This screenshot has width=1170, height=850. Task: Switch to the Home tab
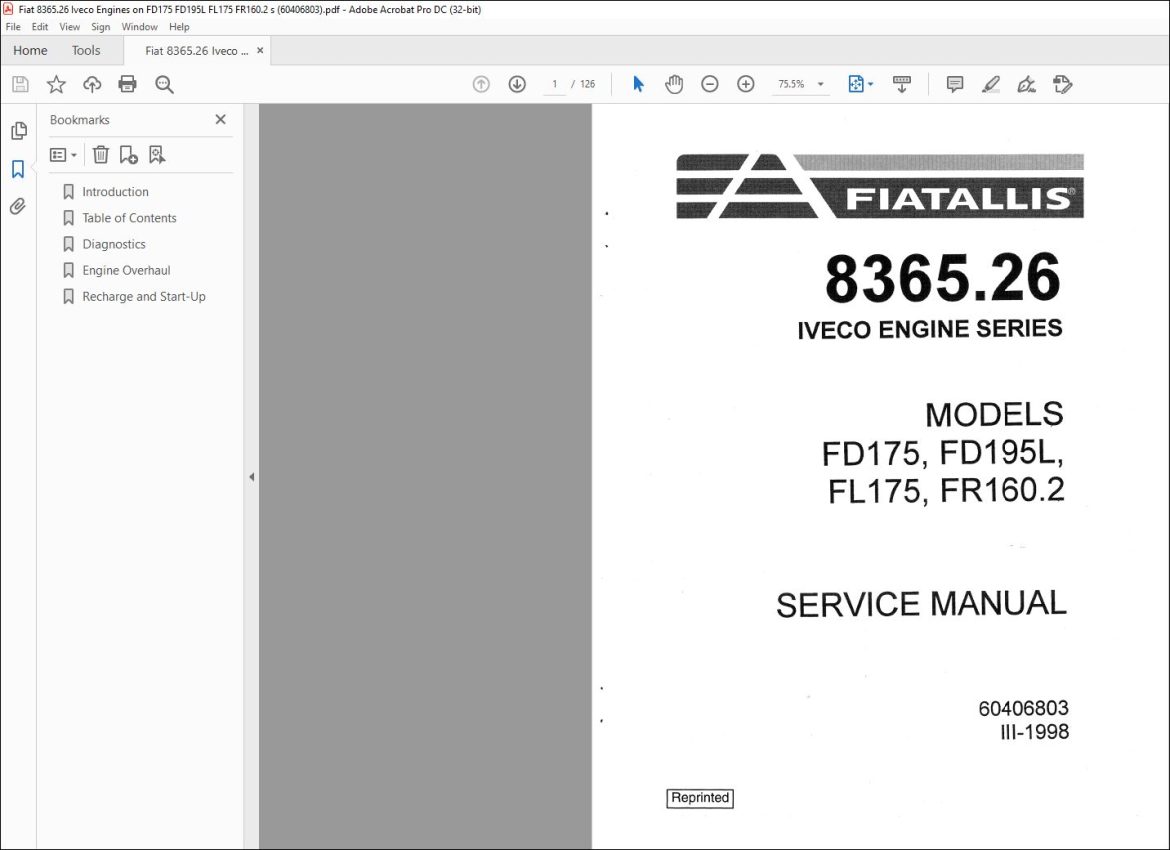30,51
